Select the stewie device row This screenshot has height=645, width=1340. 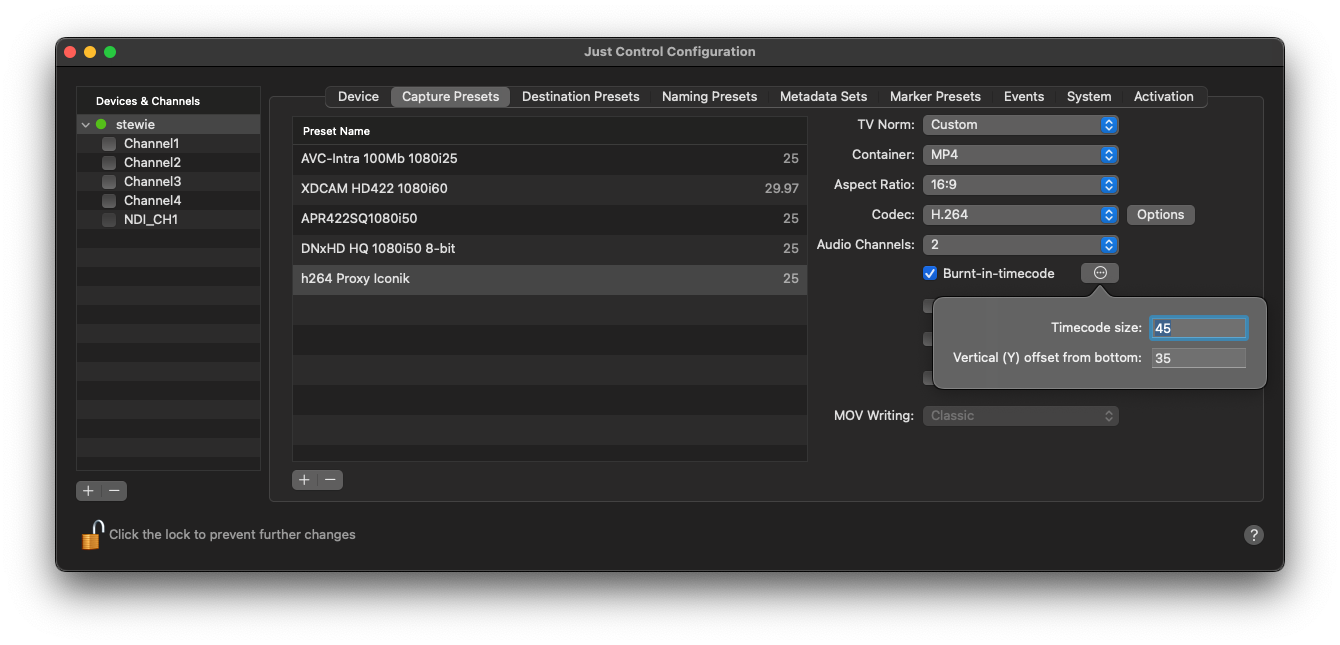pyautogui.click(x=168, y=125)
